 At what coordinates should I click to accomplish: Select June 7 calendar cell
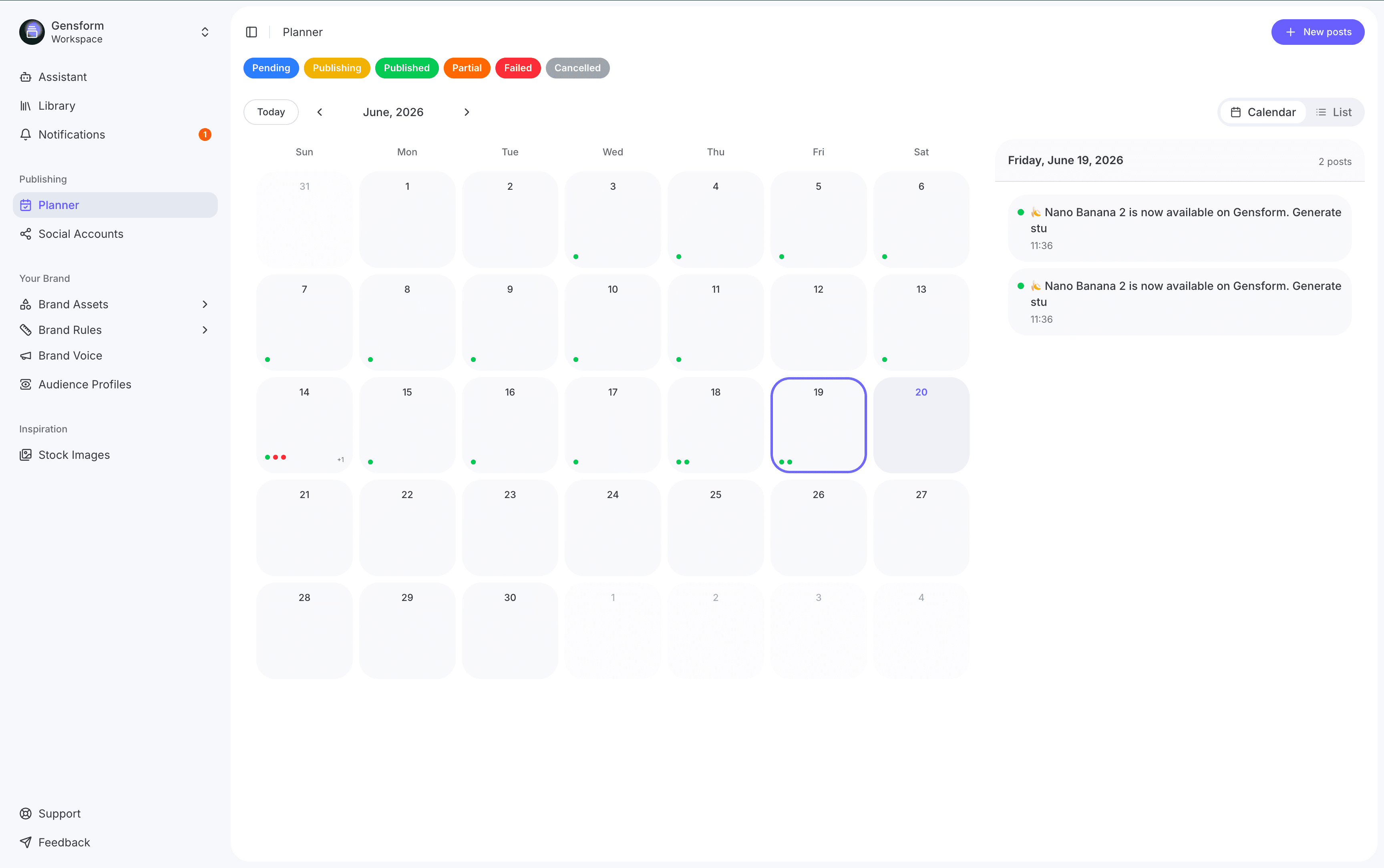304,322
